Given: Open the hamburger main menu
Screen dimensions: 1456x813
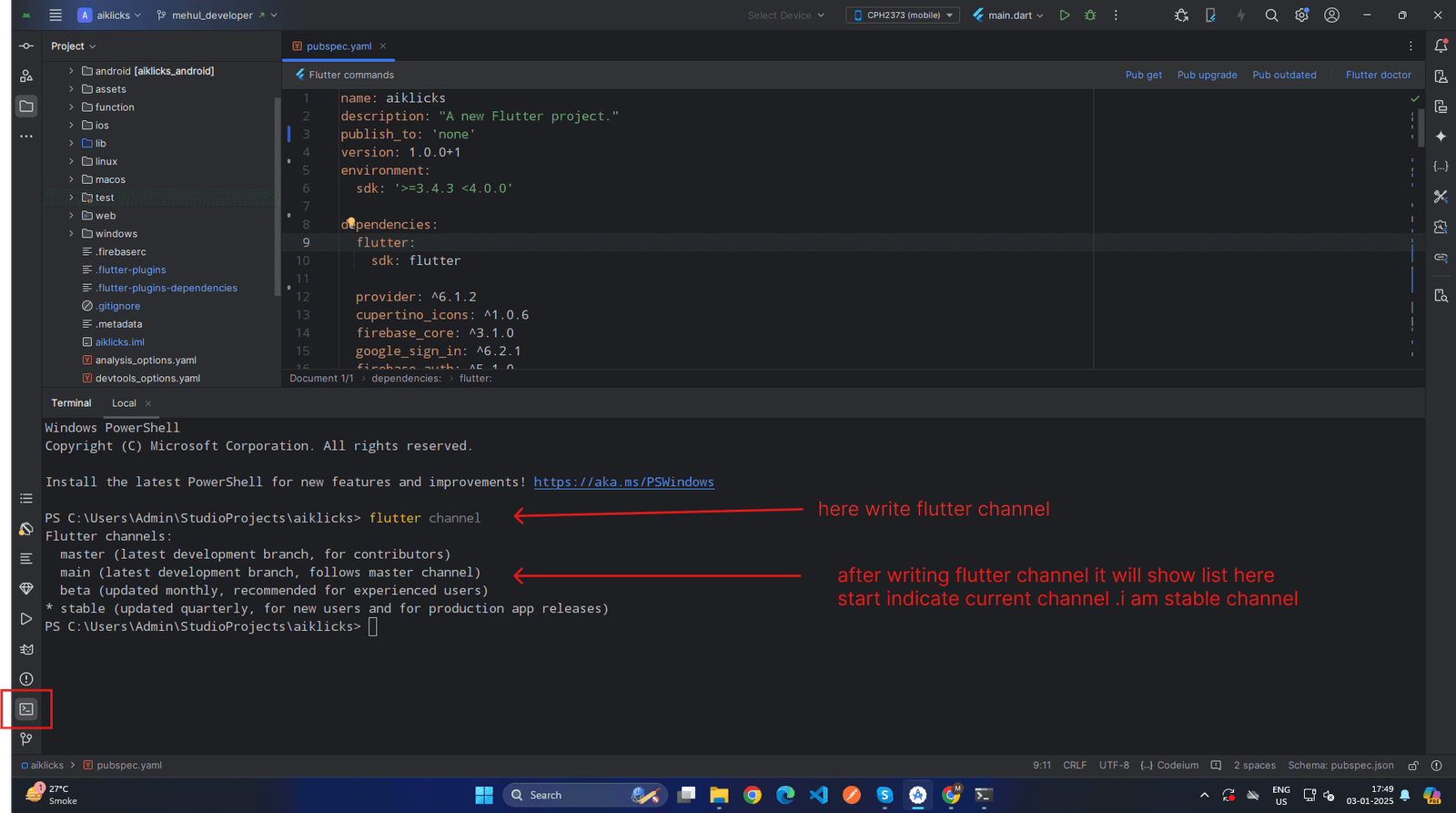Looking at the screenshot, I should pos(56,15).
